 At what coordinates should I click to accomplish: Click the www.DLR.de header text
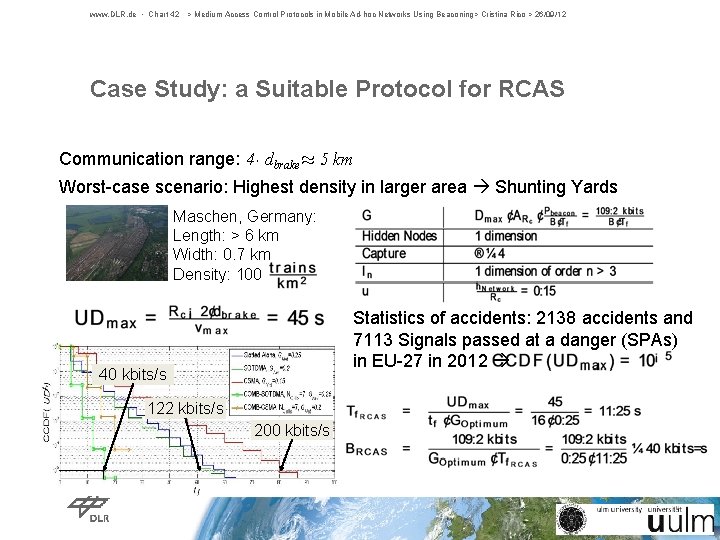[x=113, y=14]
